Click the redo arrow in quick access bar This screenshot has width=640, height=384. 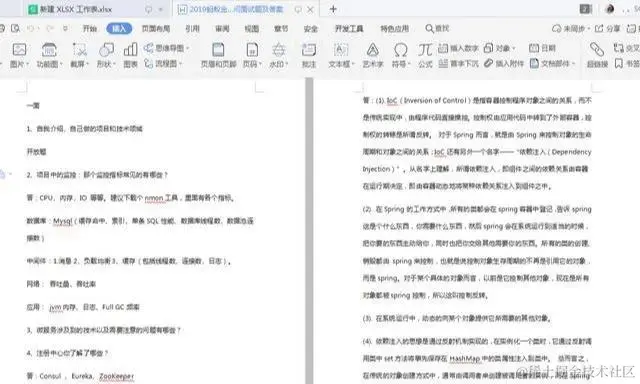click(50, 28)
